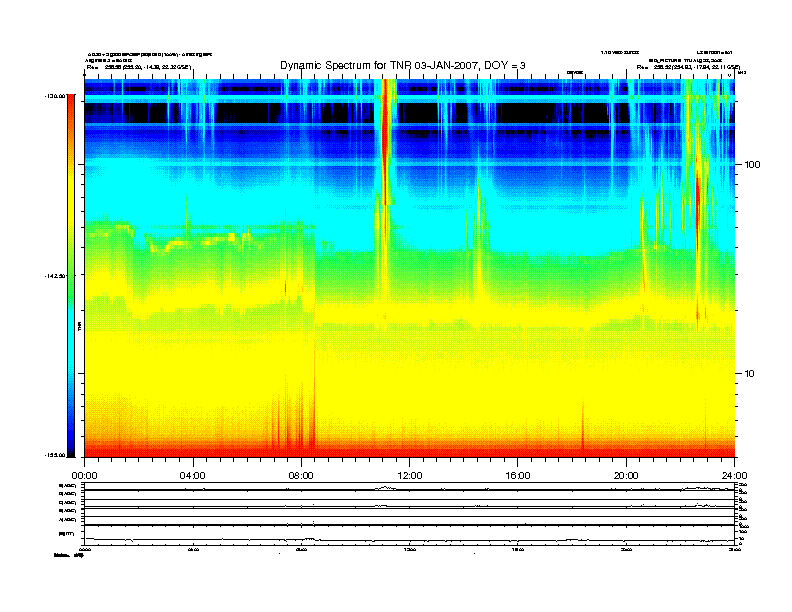Click the 'TNR' vertical label beside color bar
This screenshot has height=612, width=792.
tap(79, 327)
